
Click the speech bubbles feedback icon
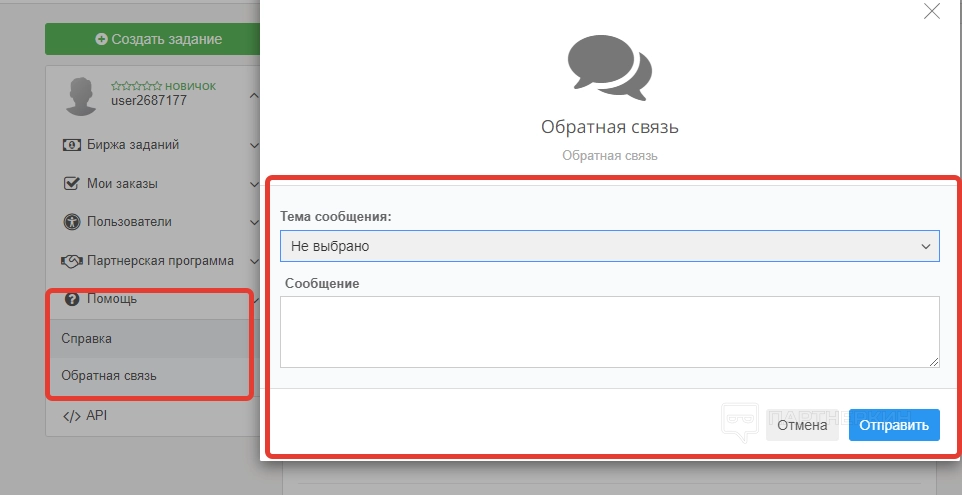click(609, 67)
